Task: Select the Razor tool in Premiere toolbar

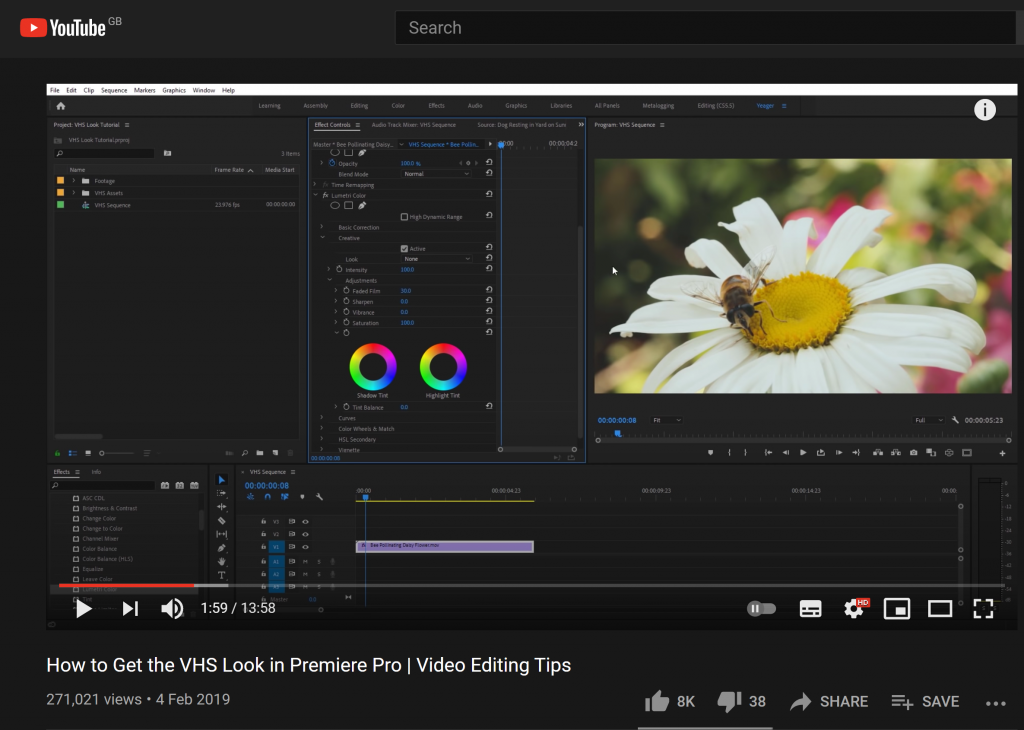Action: [x=221, y=520]
